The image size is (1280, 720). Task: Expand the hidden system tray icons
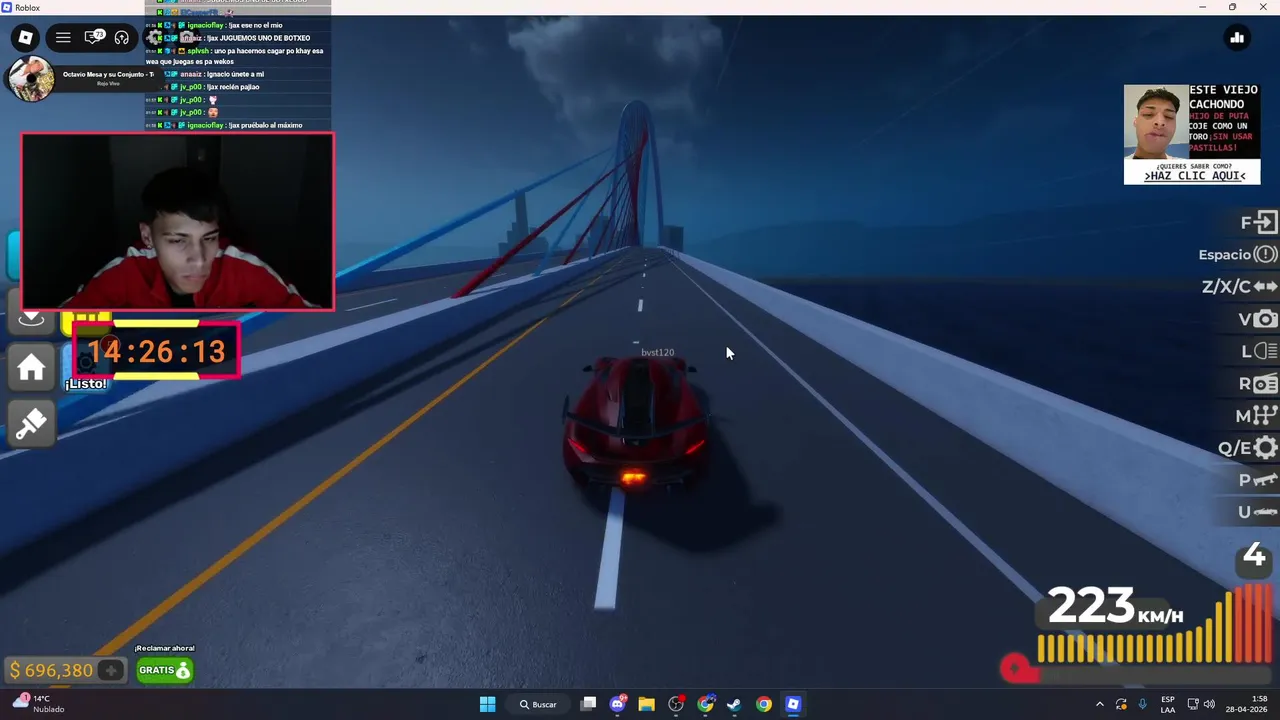tap(1100, 704)
